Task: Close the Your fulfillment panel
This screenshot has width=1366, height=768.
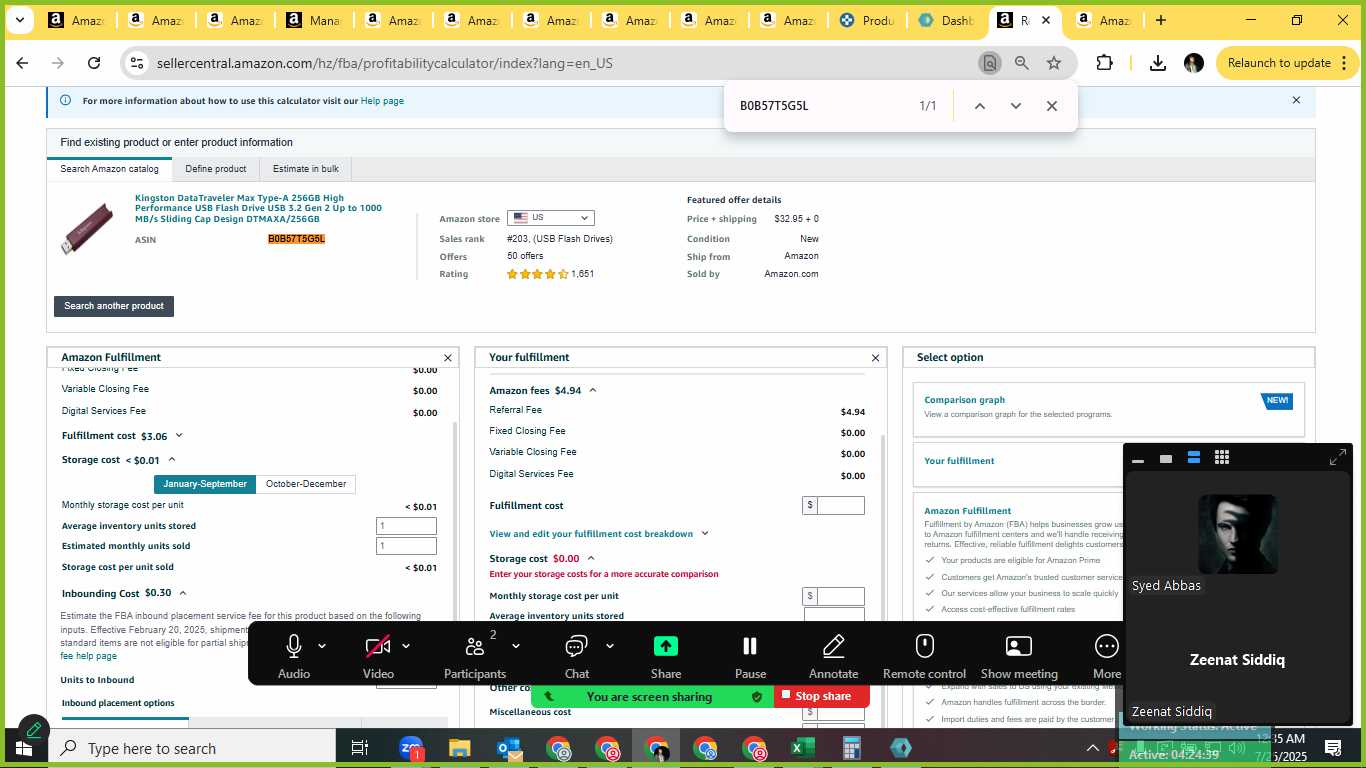Action: (x=876, y=358)
